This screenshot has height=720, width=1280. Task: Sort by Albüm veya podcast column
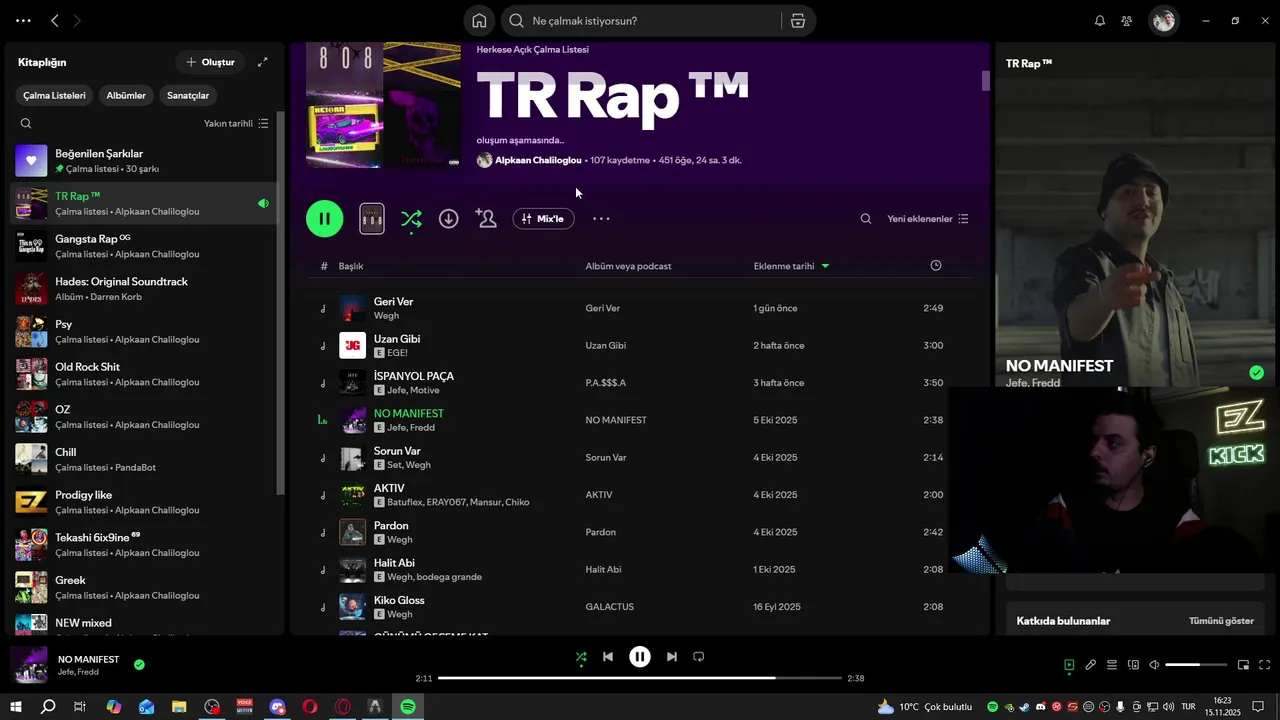pos(628,266)
